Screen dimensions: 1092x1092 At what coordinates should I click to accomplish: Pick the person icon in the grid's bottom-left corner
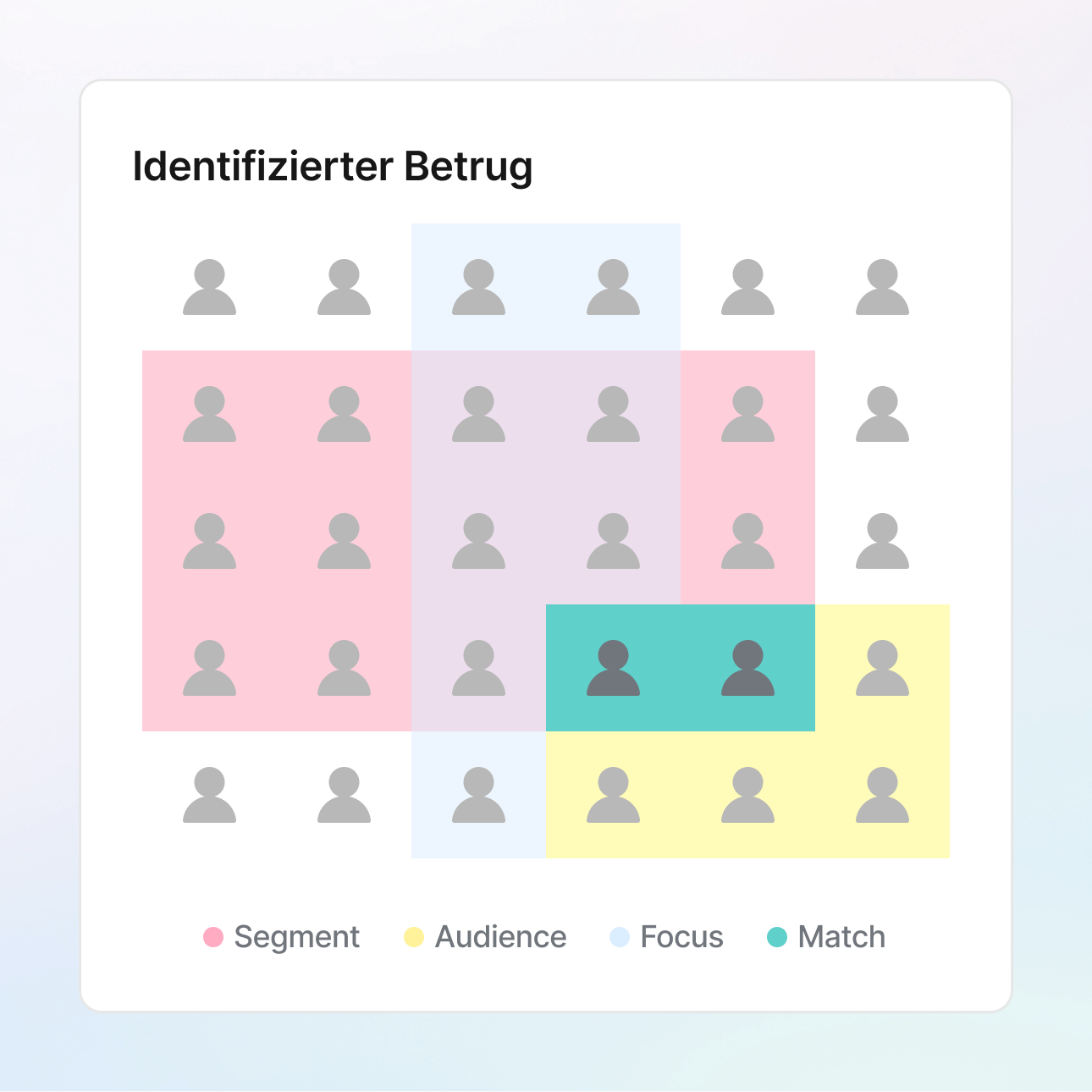tap(209, 795)
